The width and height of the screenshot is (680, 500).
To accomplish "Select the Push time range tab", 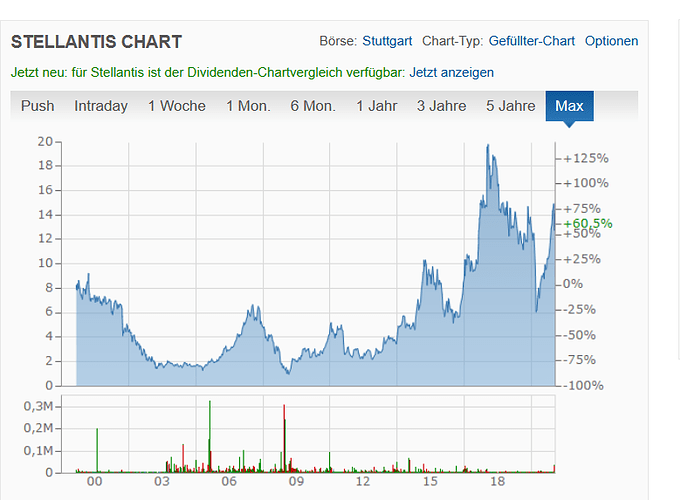I will click(x=38, y=106).
